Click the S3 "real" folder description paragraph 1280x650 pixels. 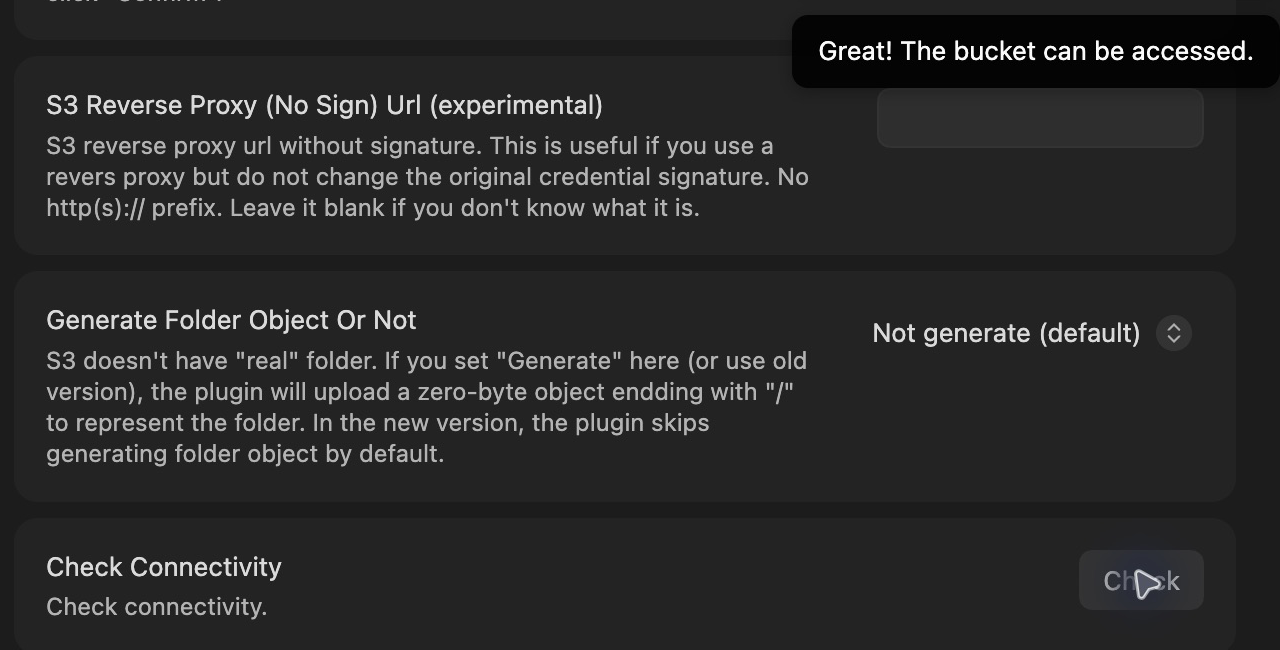click(427, 407)
